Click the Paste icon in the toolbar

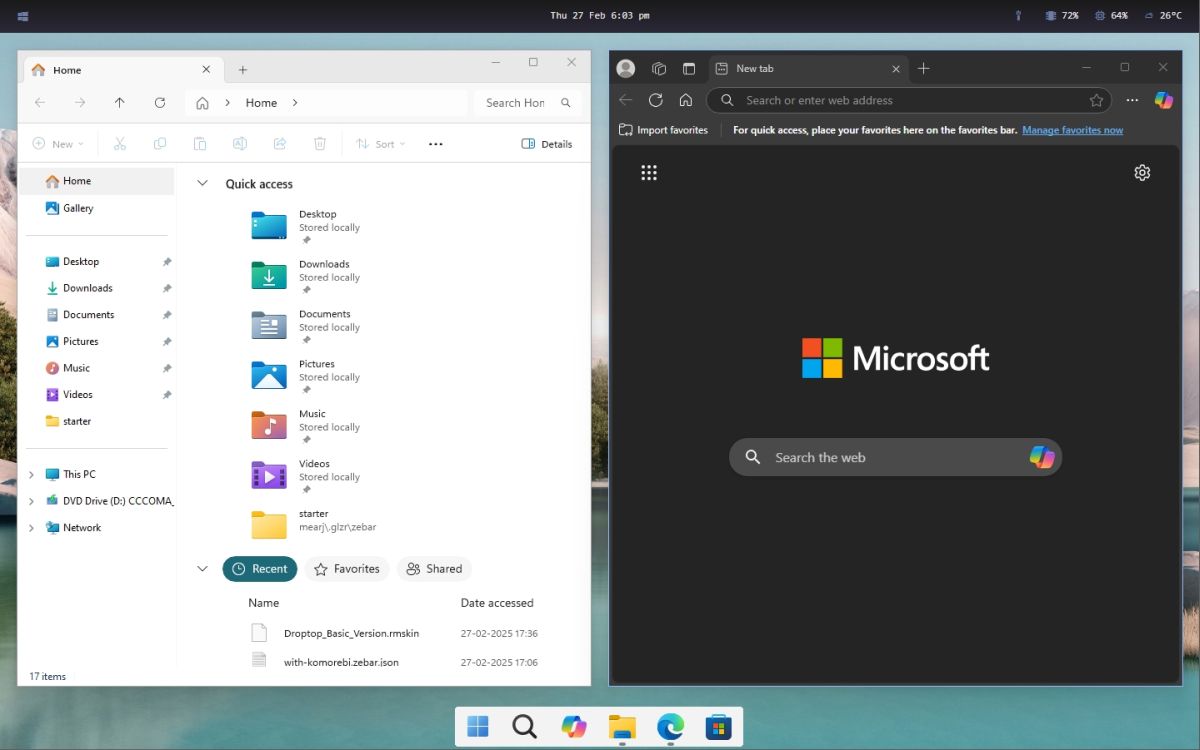click(x=200, y=143)
